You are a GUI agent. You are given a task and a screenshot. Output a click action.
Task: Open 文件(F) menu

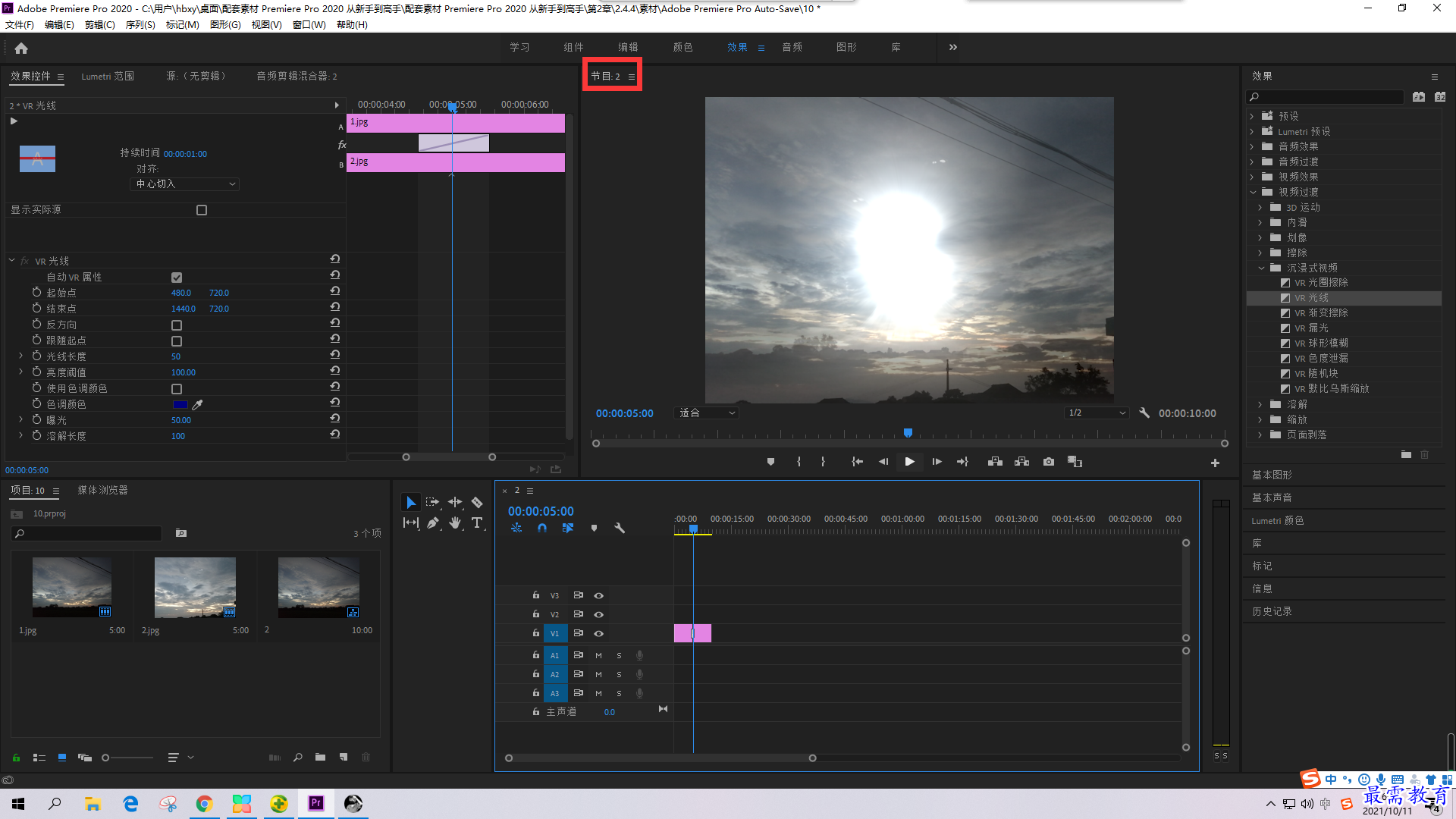(20, 25)
